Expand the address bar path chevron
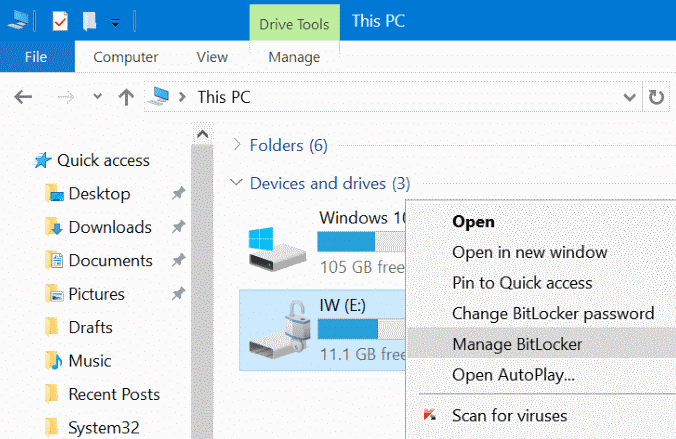The height and width of the screenshot is (439, 676). tap(182, 97)
